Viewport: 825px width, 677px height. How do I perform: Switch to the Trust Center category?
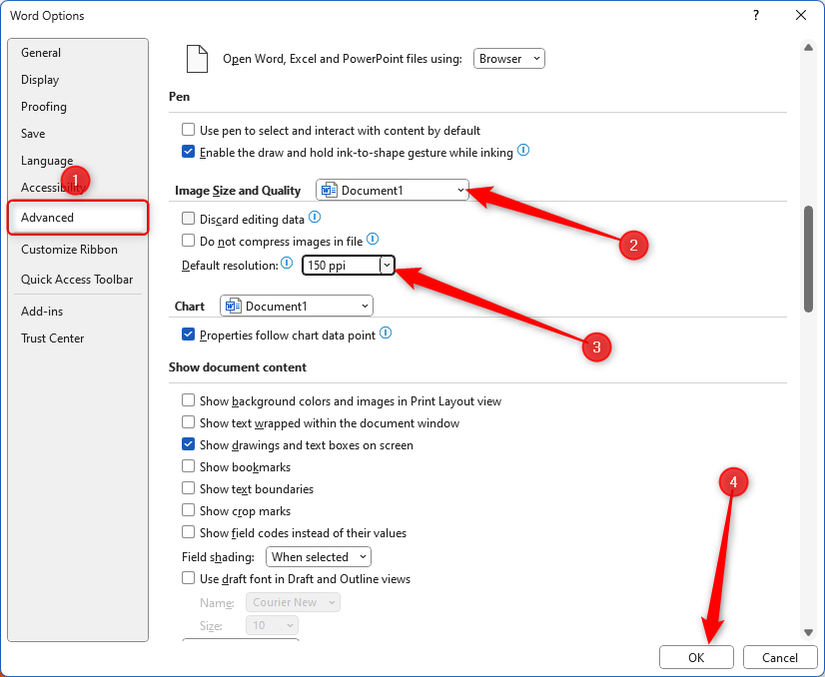(52, 338)
